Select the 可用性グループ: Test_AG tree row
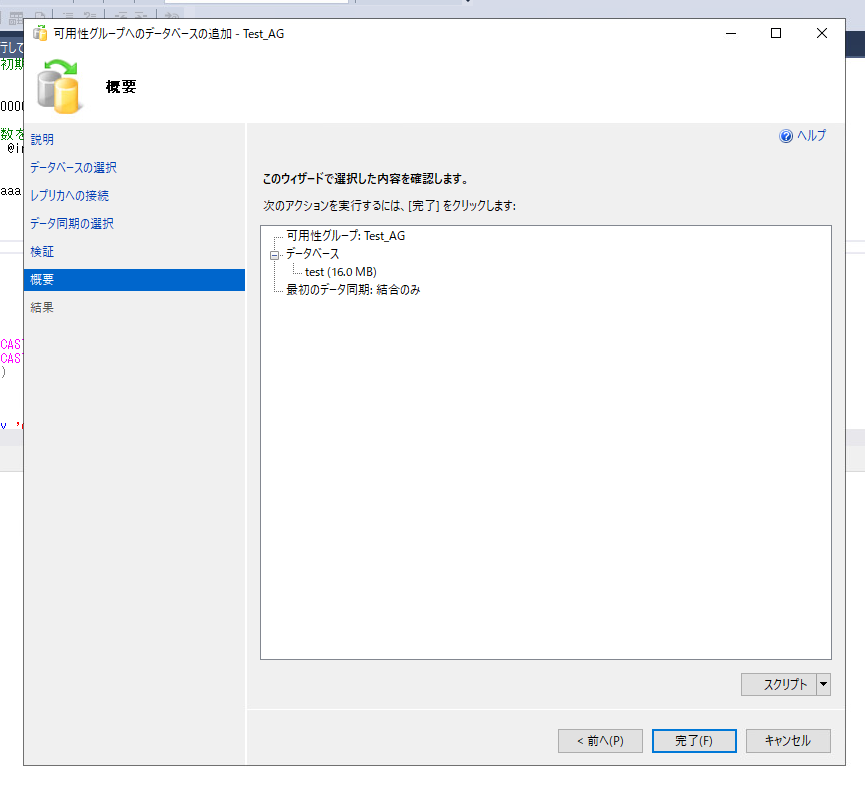 [345, 236]
